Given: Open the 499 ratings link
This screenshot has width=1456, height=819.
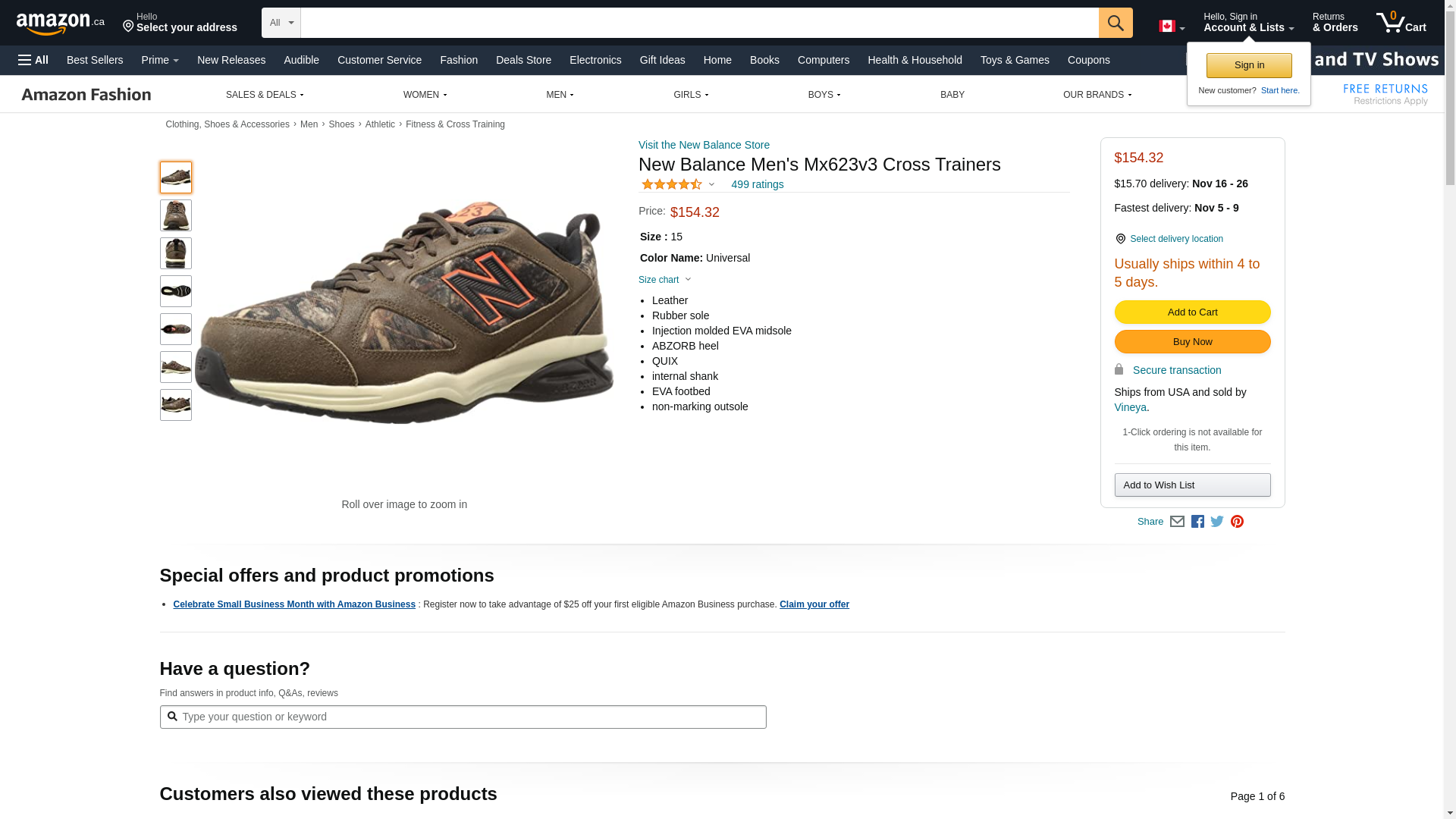Looking at the screenshot, I should tap(757, 184).
